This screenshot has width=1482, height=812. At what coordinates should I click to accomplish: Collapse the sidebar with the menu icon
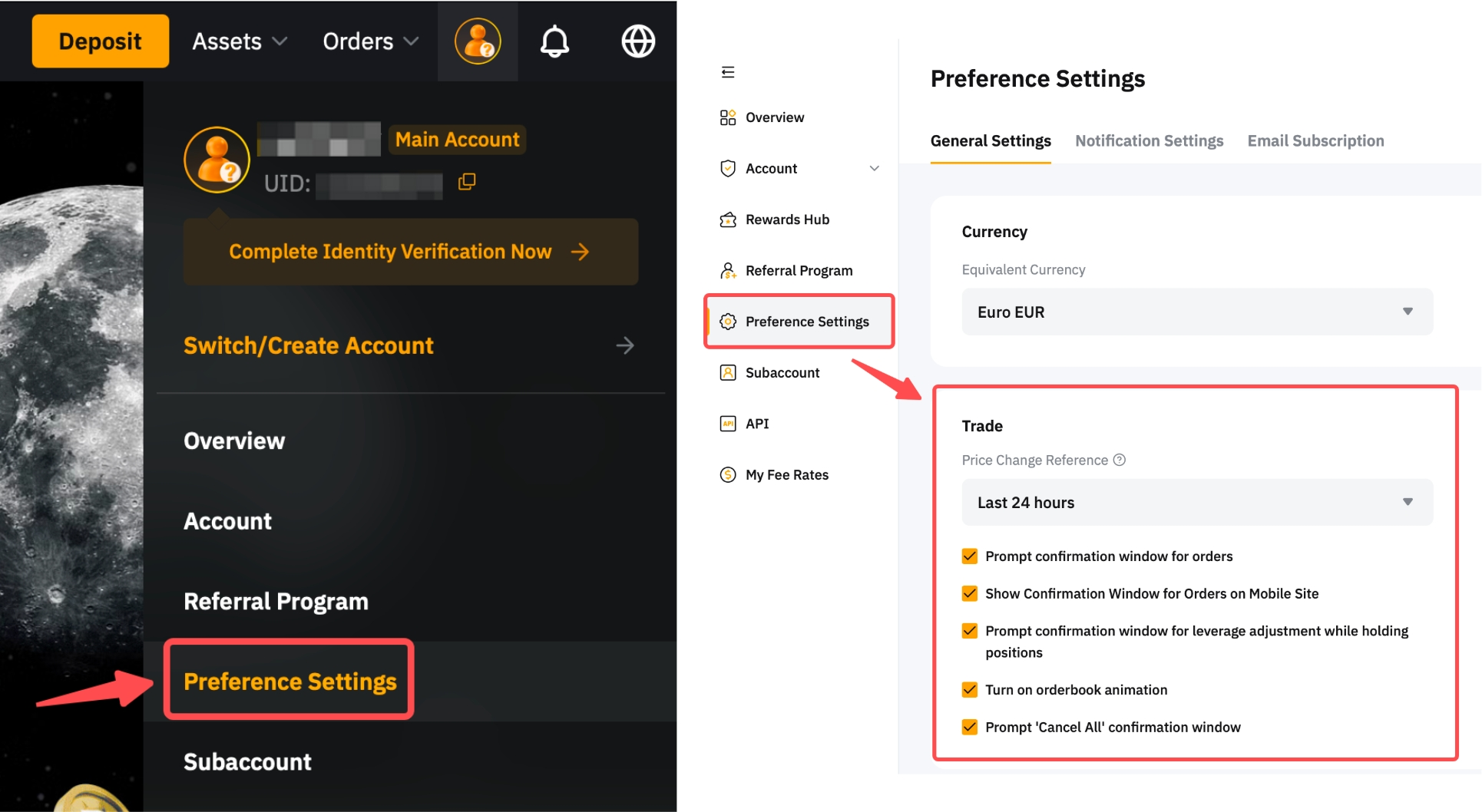click(728, 72)
